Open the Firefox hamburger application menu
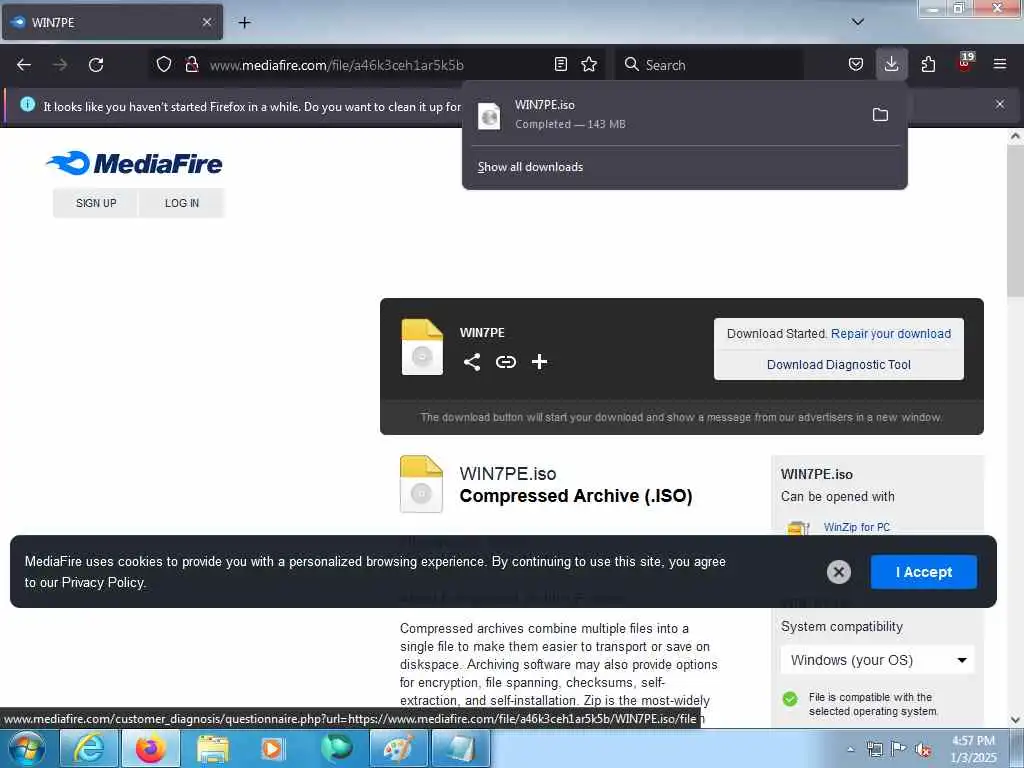 (1000, 64)
